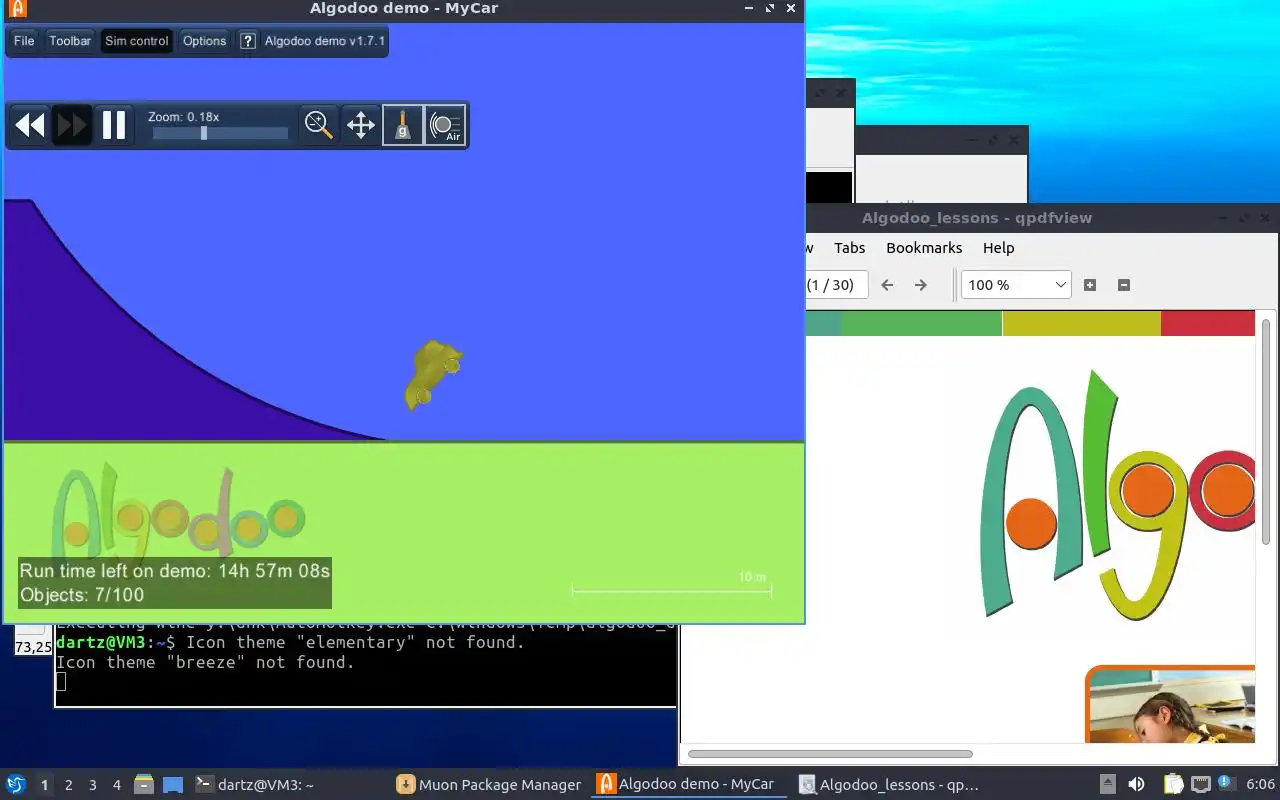The height and width of the screenshot is (800, 1280).
Task: Click the greyed-out redo forward button
Action: point(72,125)
